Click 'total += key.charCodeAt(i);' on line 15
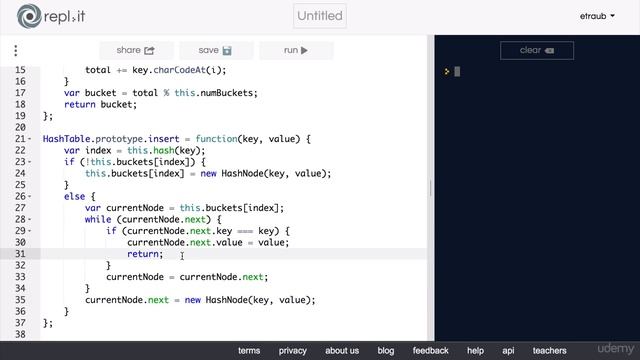 [156, 70]
